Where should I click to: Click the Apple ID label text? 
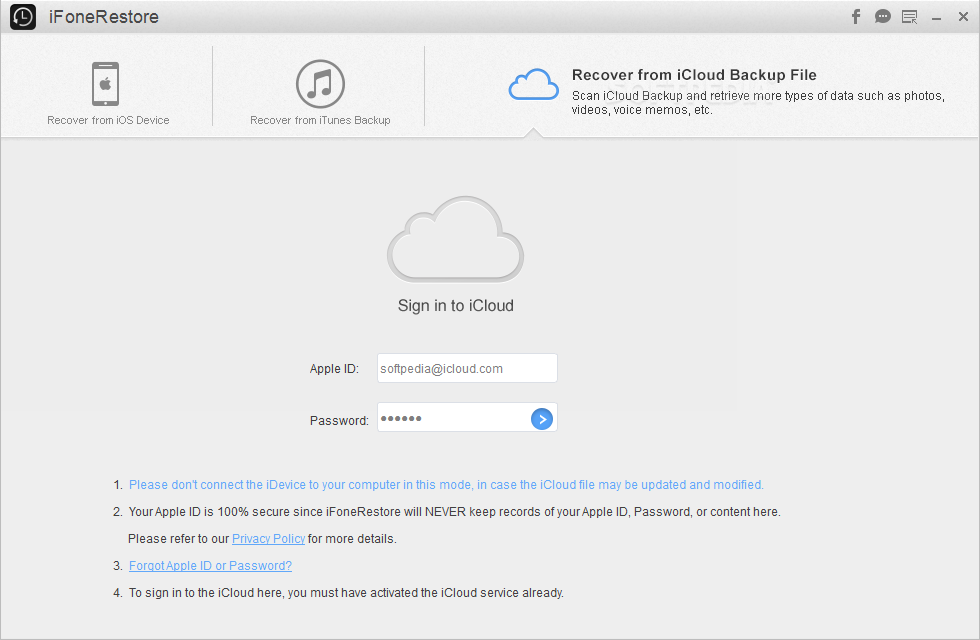(334, 369)
